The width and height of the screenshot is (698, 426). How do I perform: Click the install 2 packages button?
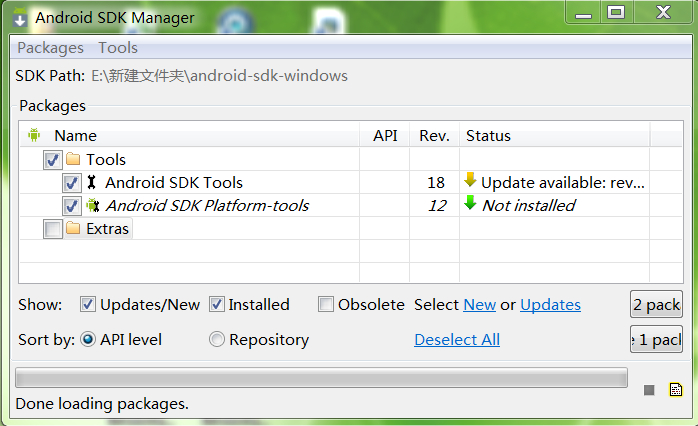pos(657,304)
